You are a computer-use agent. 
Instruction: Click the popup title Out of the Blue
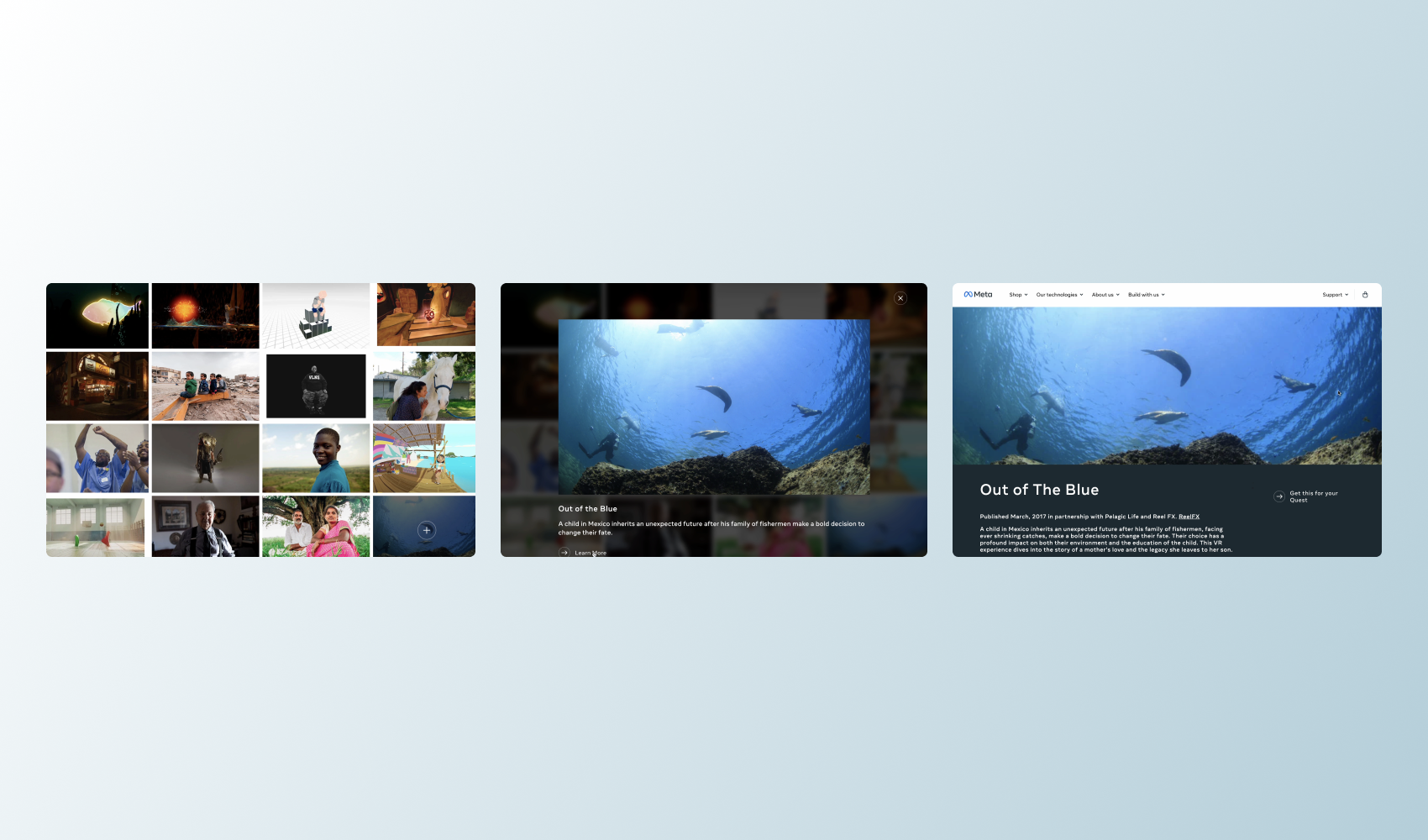click(588, 509)
